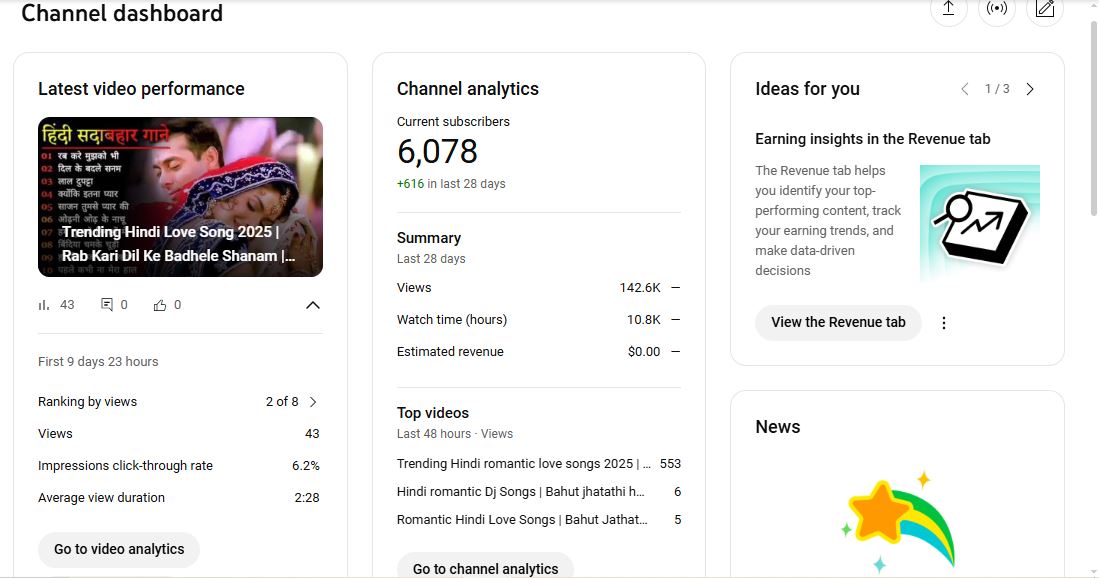Click the Revenue tab illustration image

(x=979, y=222)
